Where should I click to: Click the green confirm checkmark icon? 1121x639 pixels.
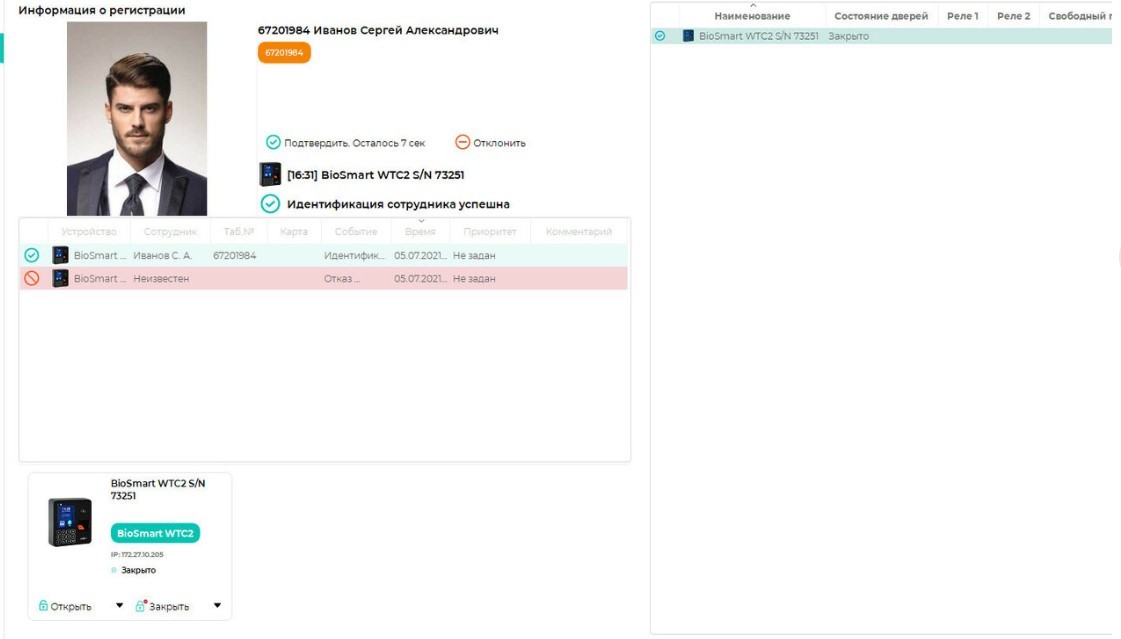point(273,143)
